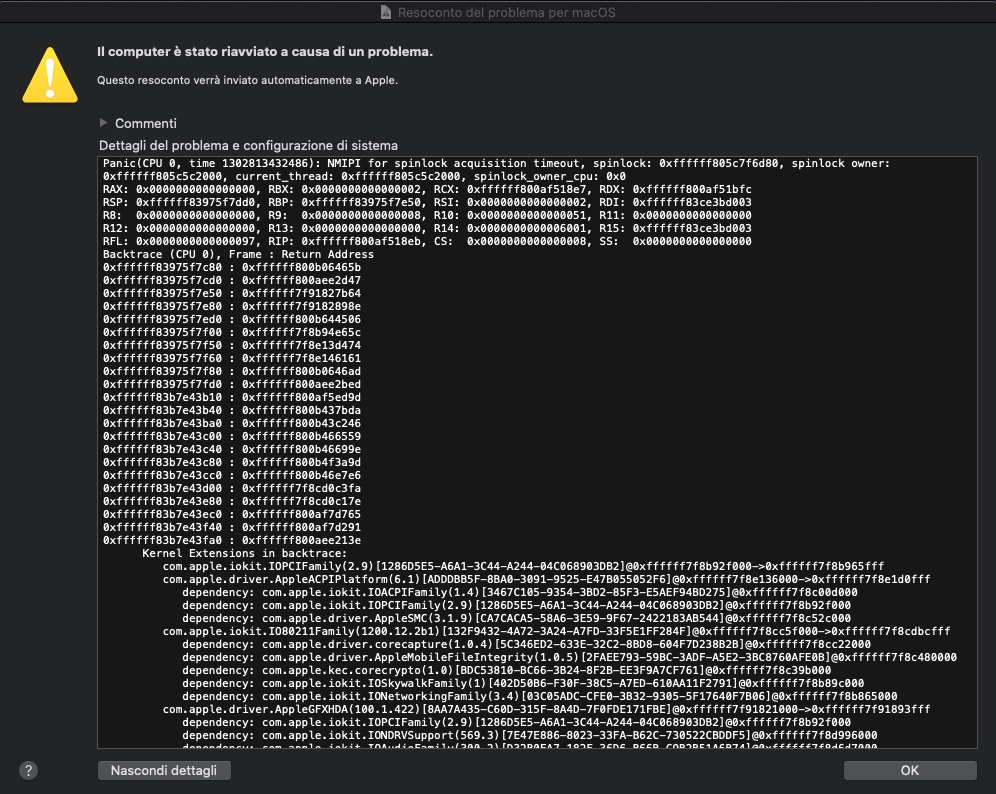The width and height of the screenshot is (996, 794).
Task: Click backtrace row 0xffffff83975f7f60
Action: coord(232,358)
